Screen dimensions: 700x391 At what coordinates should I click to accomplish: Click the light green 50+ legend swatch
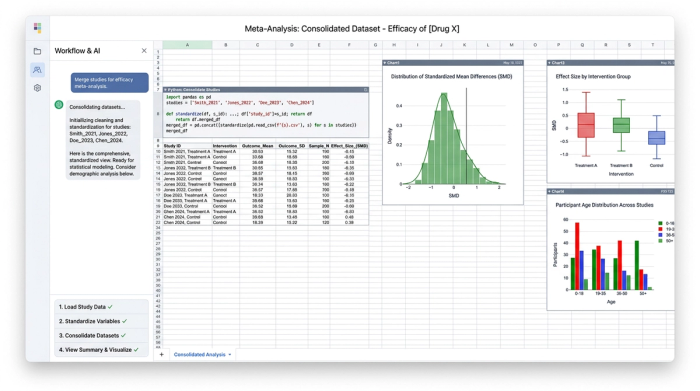point(660,241)
